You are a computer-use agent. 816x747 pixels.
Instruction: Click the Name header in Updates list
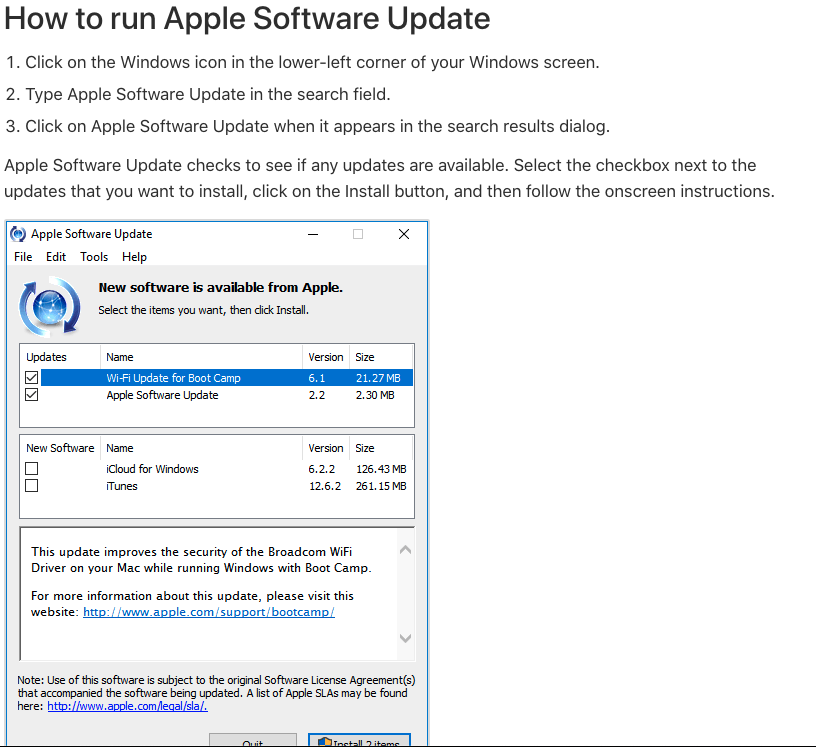pos(201,357)
